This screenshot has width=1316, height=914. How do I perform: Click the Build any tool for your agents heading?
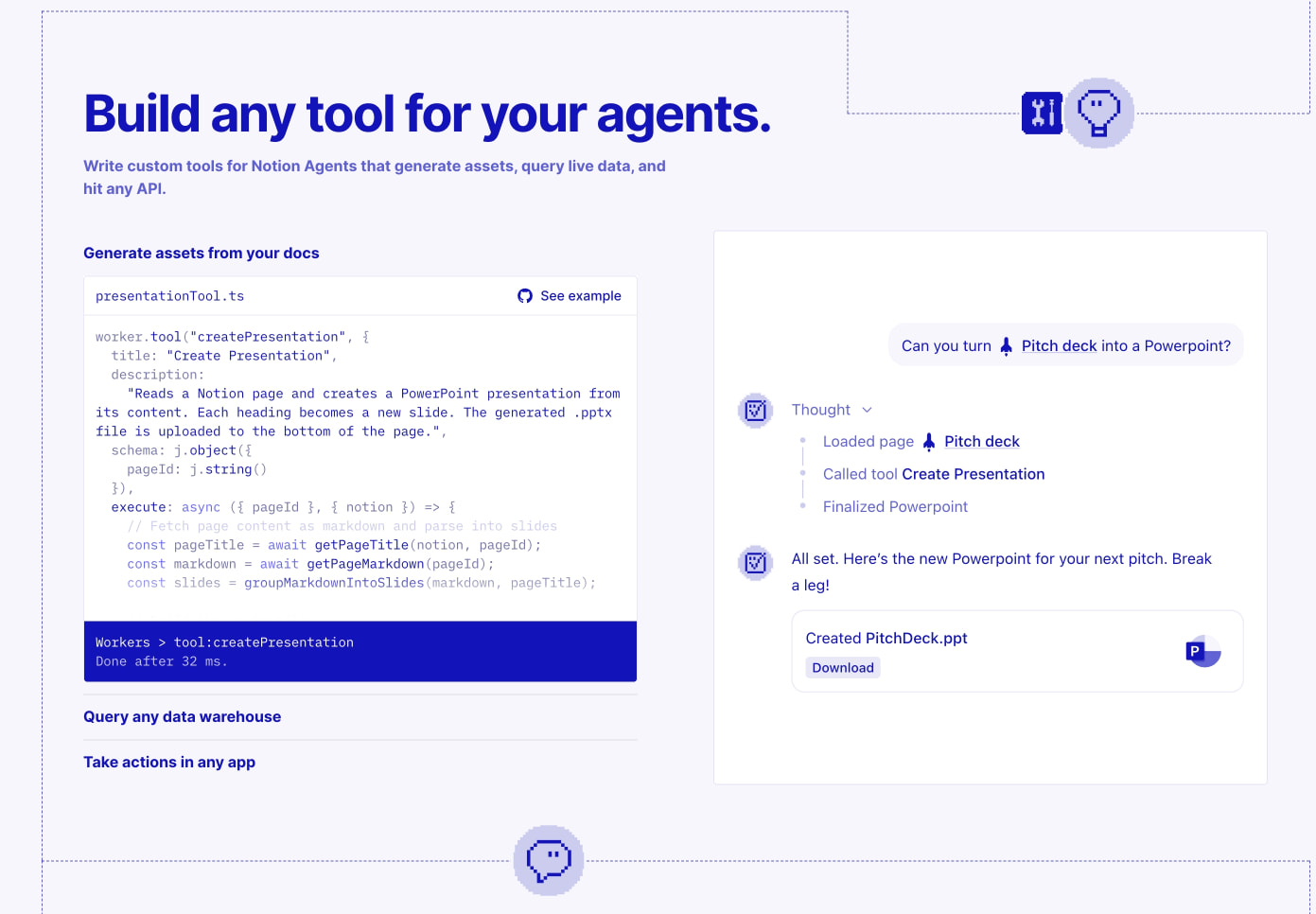(x=428, y=114)
